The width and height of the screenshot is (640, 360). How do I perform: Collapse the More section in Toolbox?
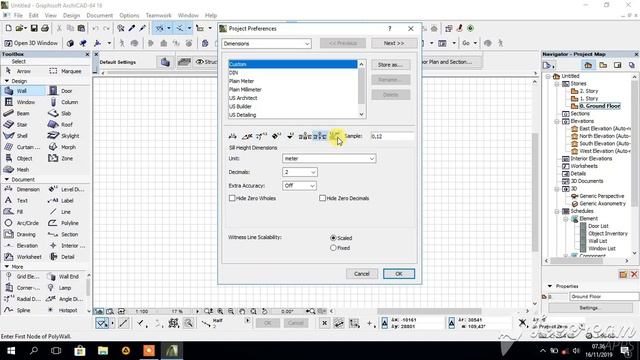[x=7, y=267]
